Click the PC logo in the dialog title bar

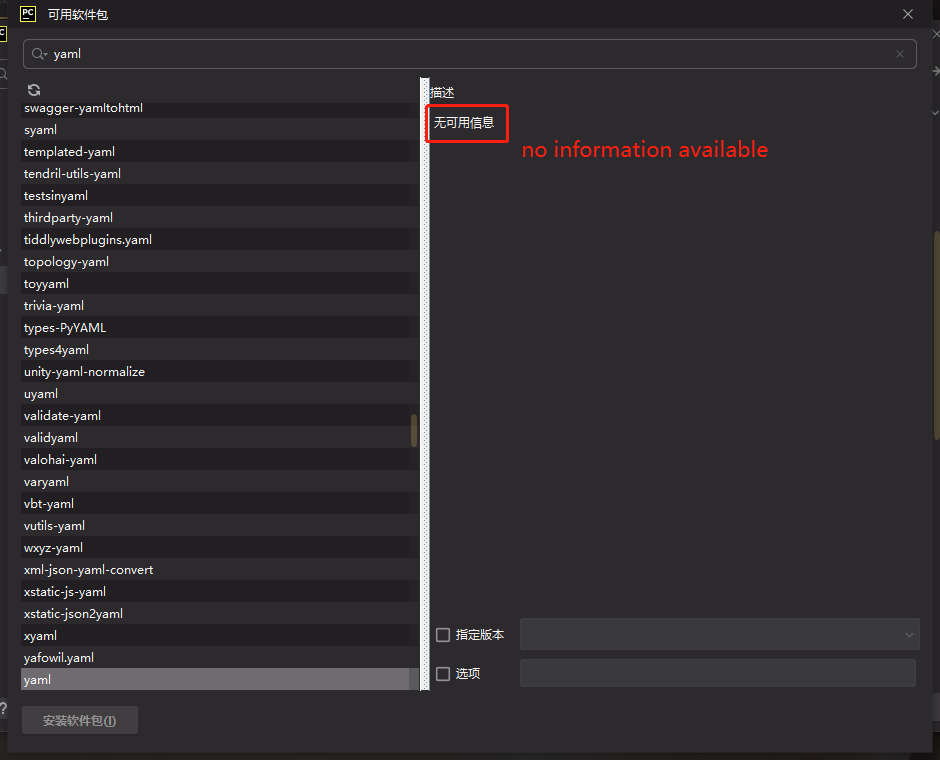click(25, 14)
